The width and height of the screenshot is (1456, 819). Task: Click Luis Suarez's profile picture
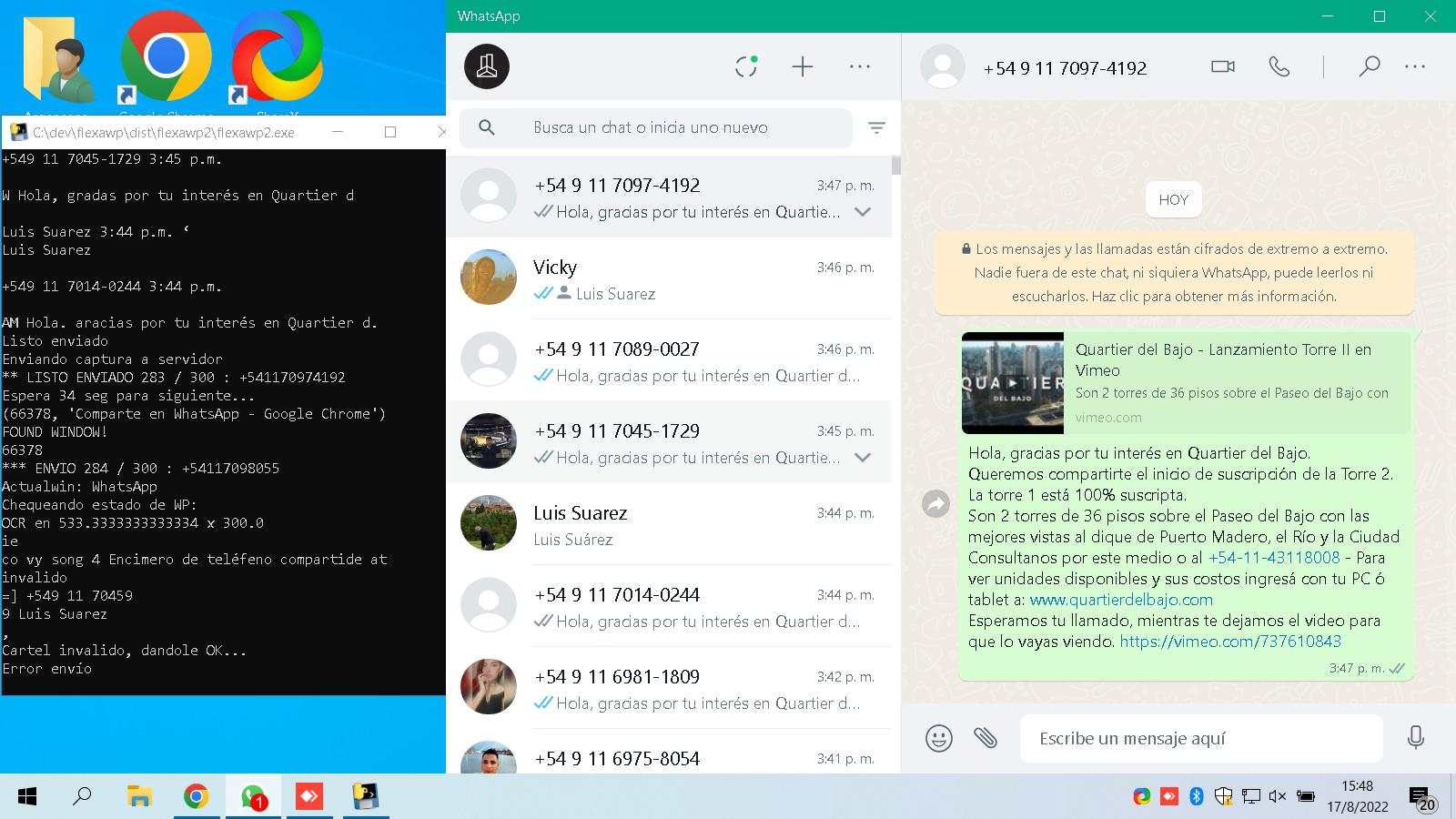(489, 522)
